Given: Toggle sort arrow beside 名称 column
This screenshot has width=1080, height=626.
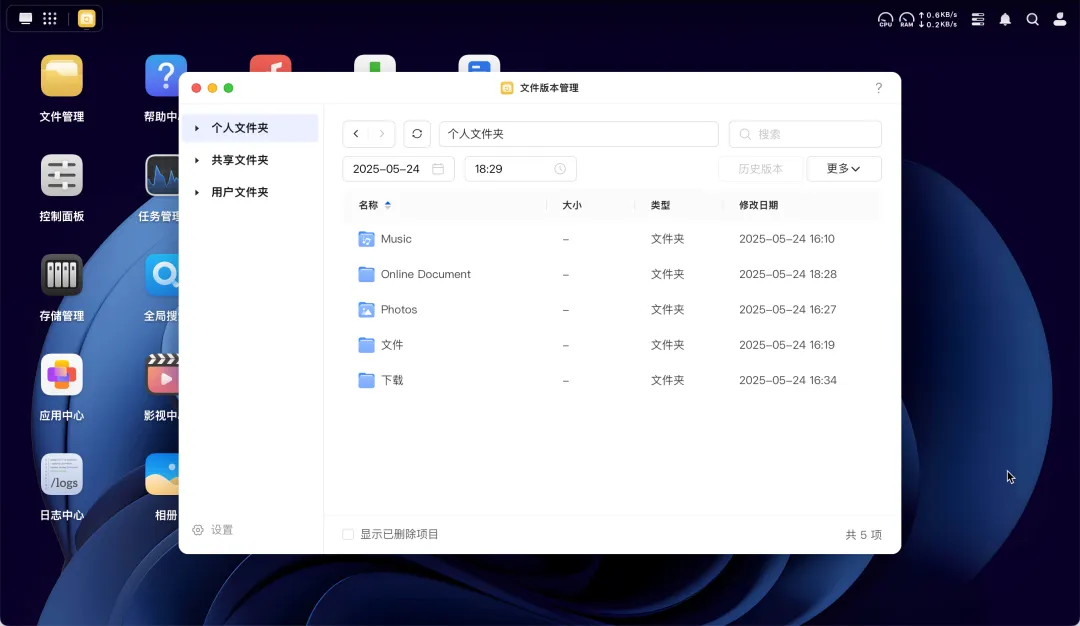Looking at the screenshot, I should click(x=388, y=205).
